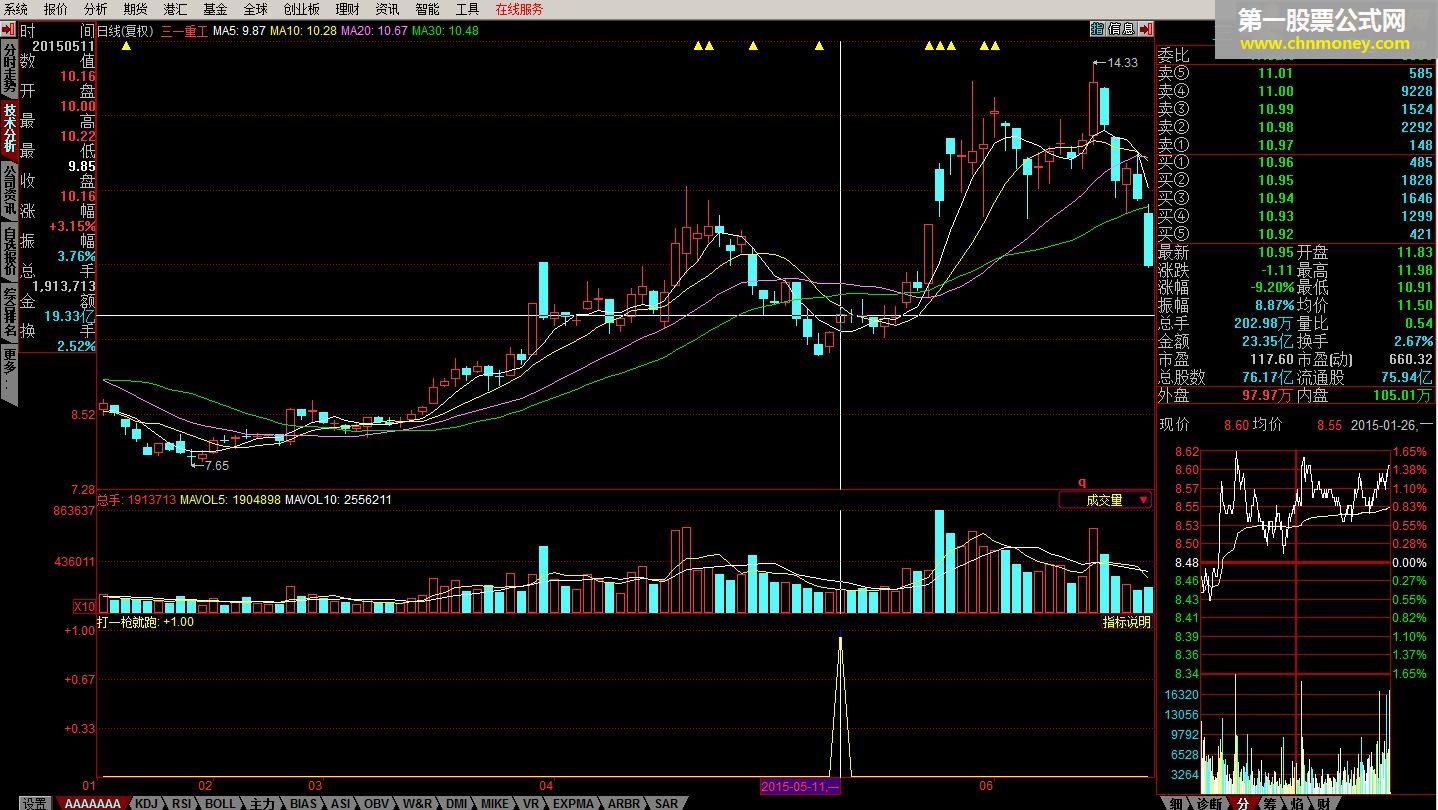The image size is (1438, 810).
Task: Select the W&R indicator tab
Action: [x=418, y=803]
